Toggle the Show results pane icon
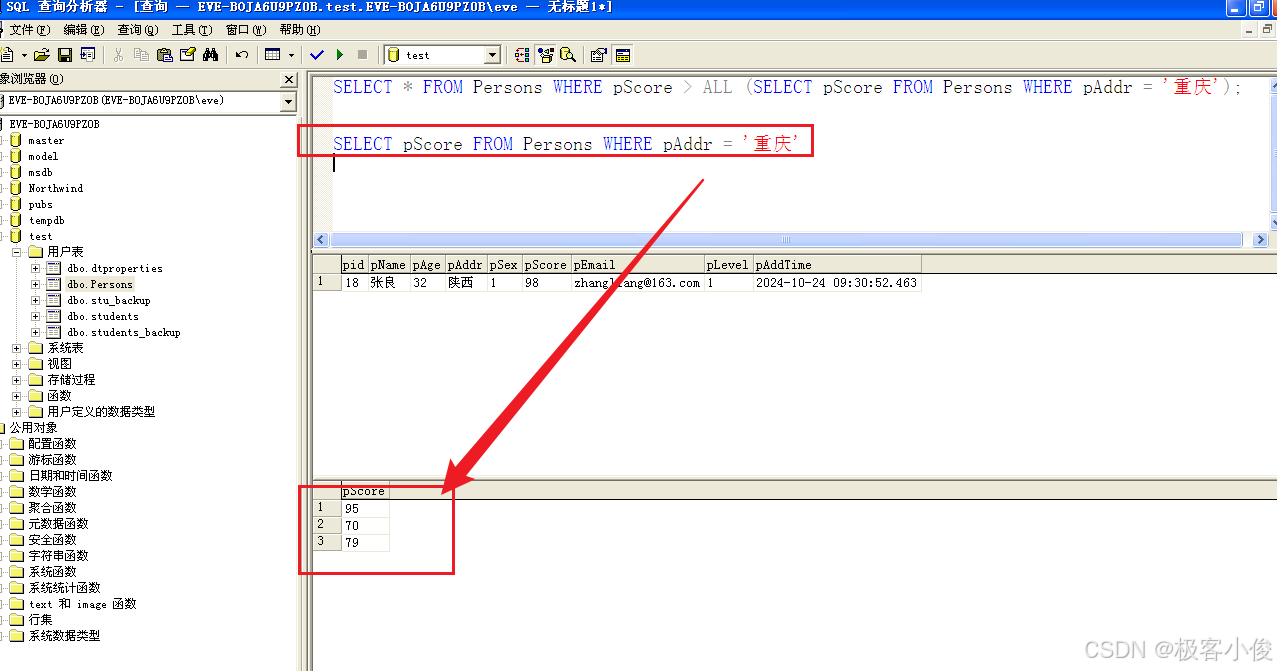This screenshot has width=1277, height=671. coord(623,55)
